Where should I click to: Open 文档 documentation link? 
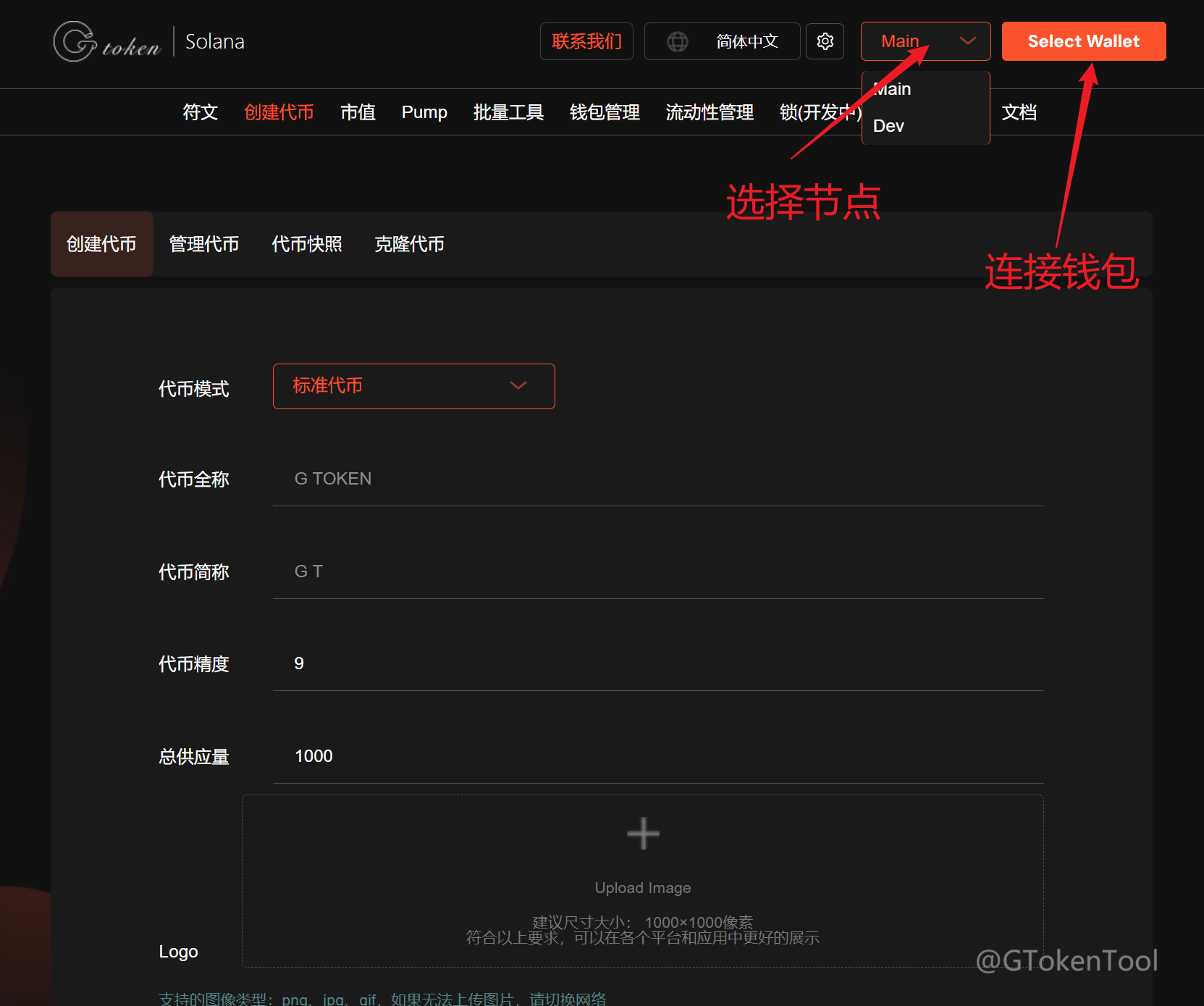coord(1019,112)
